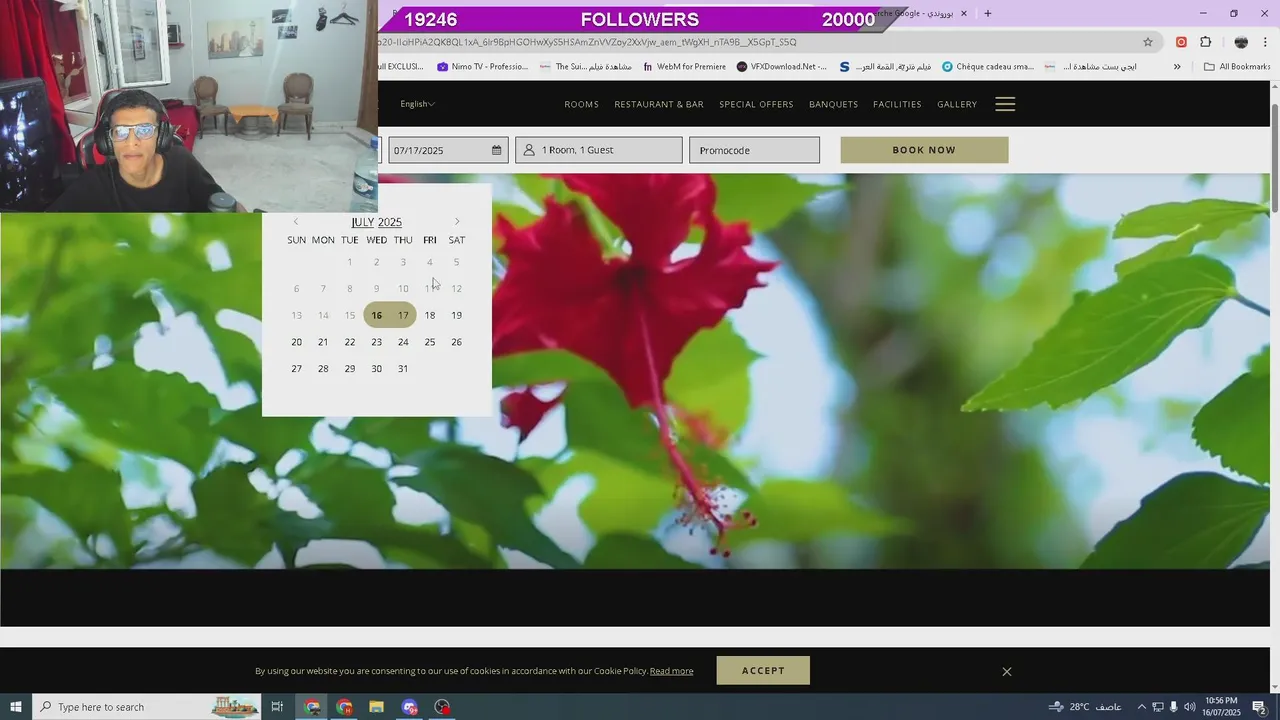
Task: Open the FACILITIES menu item
Action: click(x=898, y=104)
